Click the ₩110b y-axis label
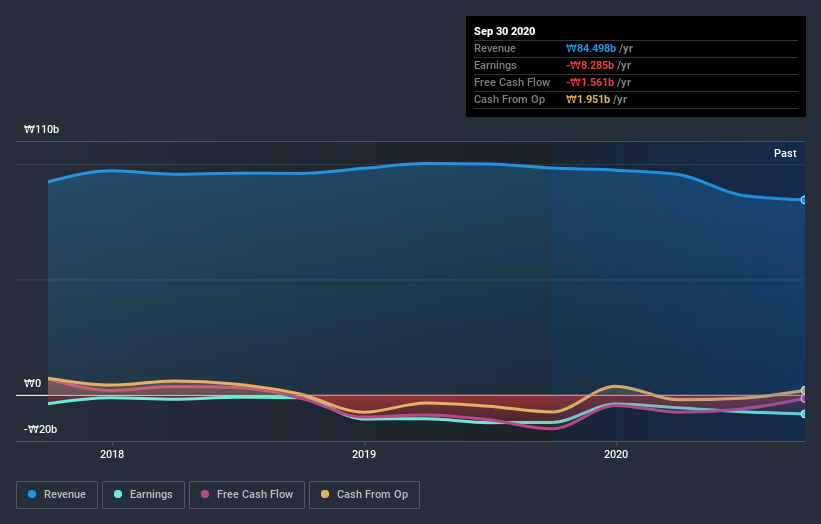Viewport: 821px width, 524px height. (x=41, y=129)
